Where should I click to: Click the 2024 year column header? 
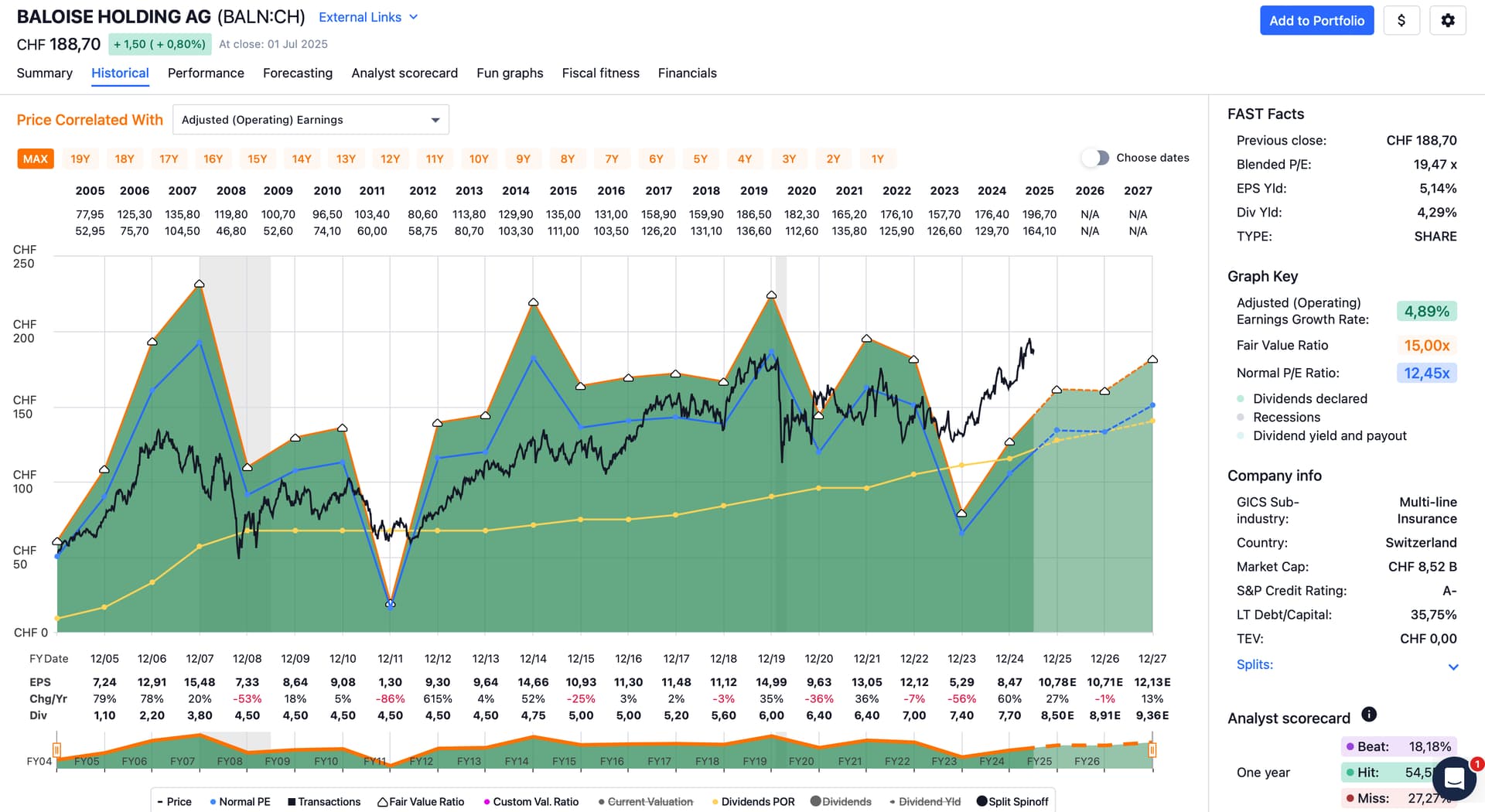click(x=992, y=191)
